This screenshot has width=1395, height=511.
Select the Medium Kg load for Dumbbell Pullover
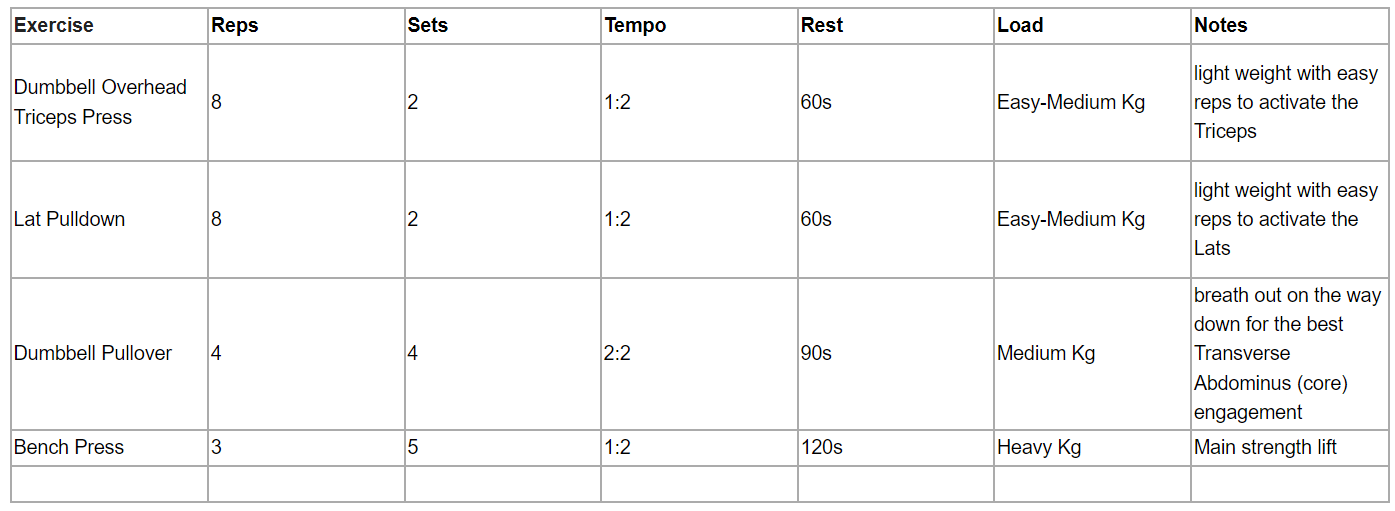tap(1046, 353)
